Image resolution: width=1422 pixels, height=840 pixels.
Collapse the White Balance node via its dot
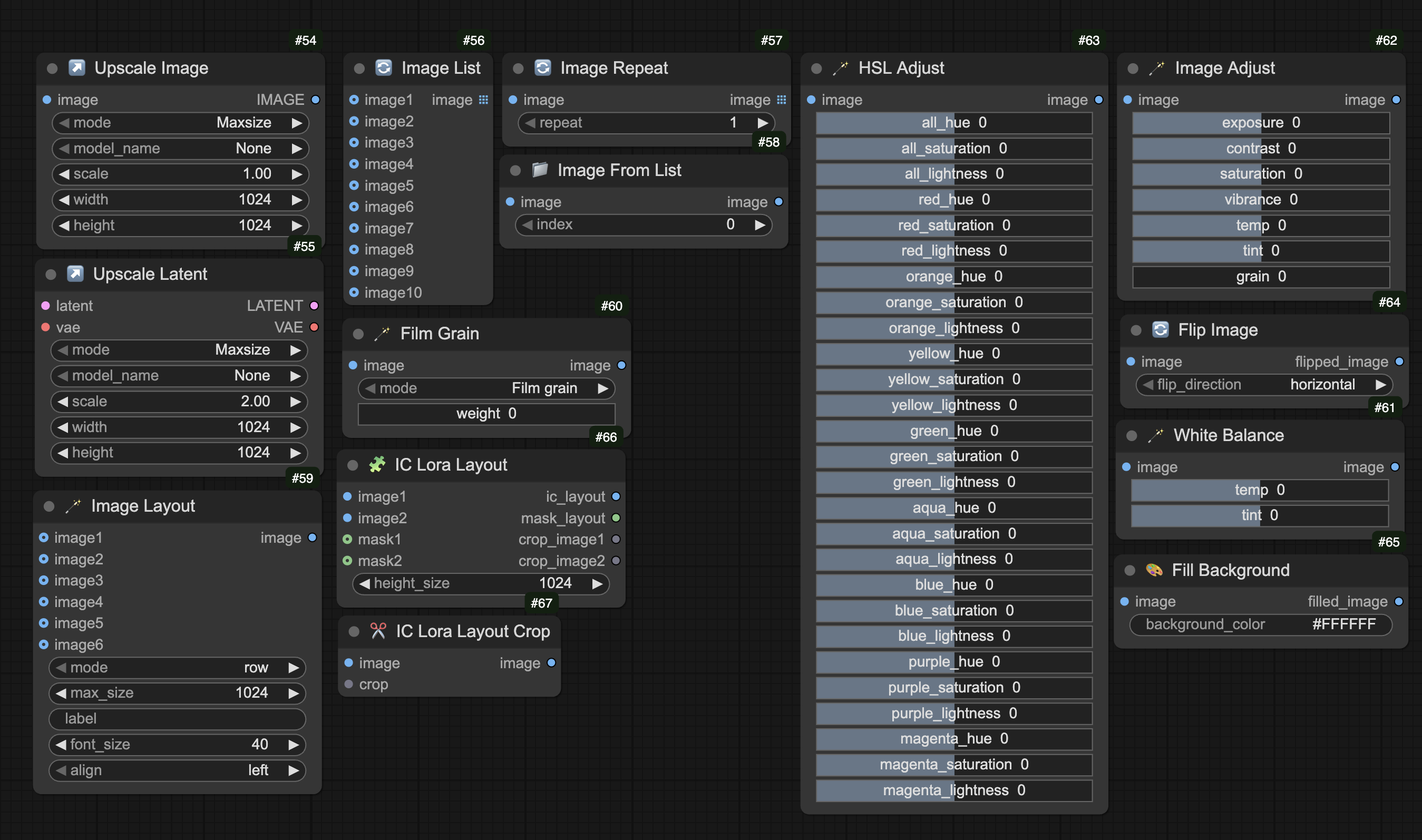pyautogui.click(x=1132, y=436)
